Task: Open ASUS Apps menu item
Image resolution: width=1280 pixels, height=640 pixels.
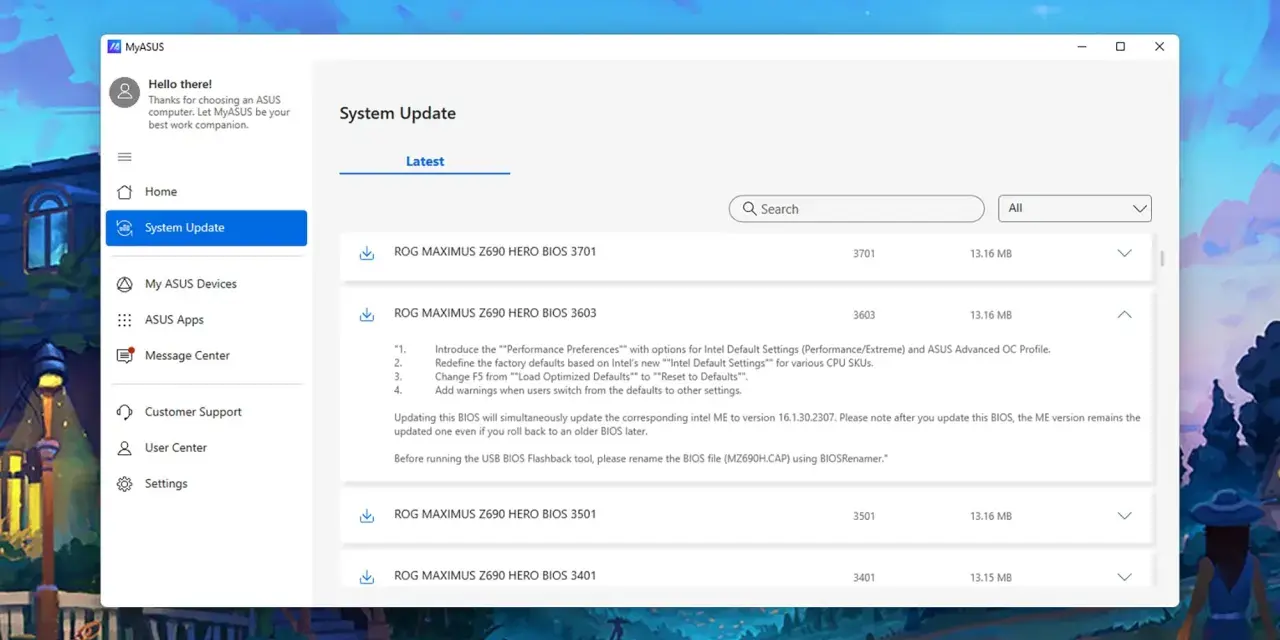Action: tap(206, 320)
